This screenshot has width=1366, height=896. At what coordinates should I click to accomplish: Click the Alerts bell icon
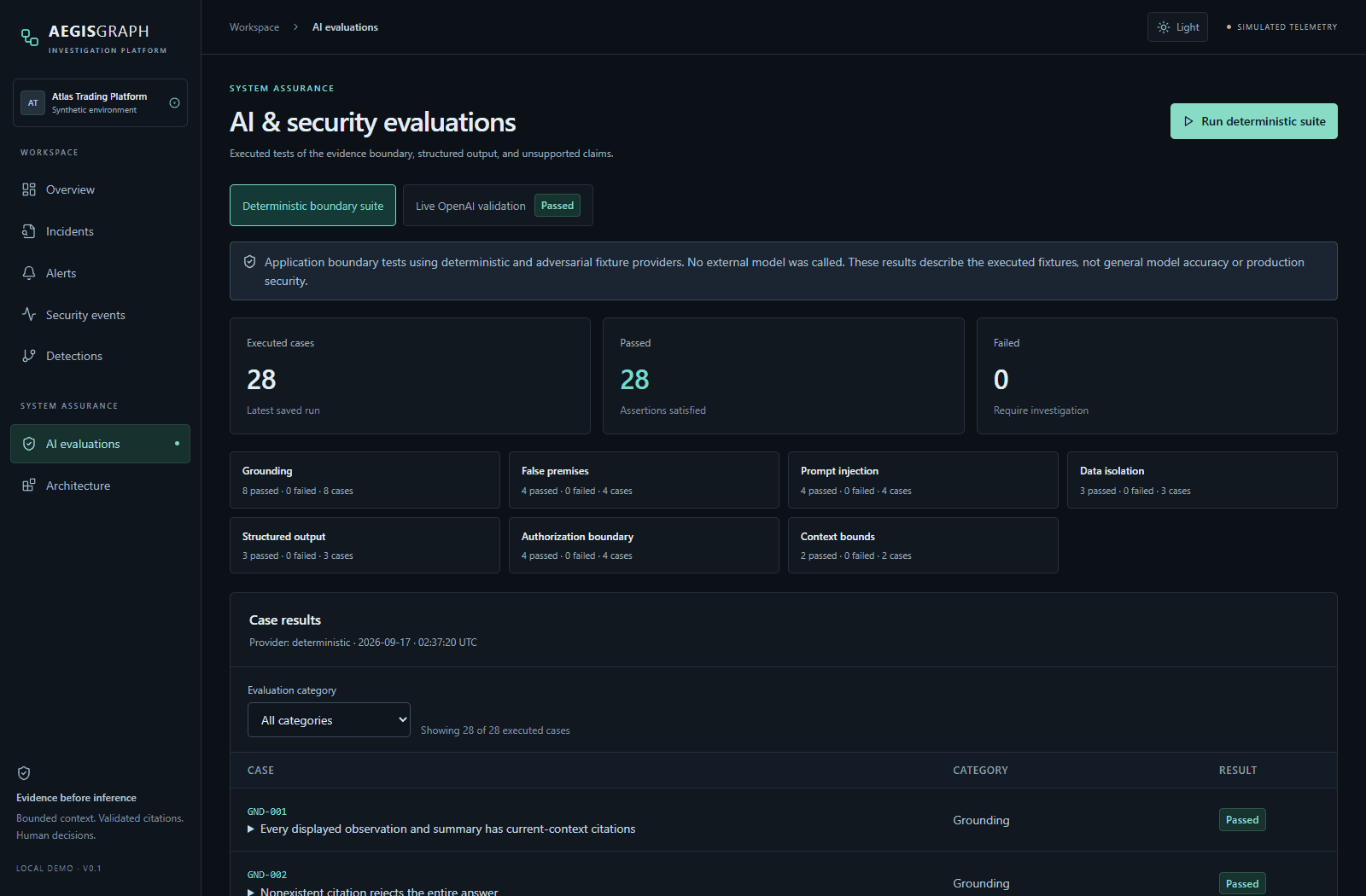[x=29, y=273]
